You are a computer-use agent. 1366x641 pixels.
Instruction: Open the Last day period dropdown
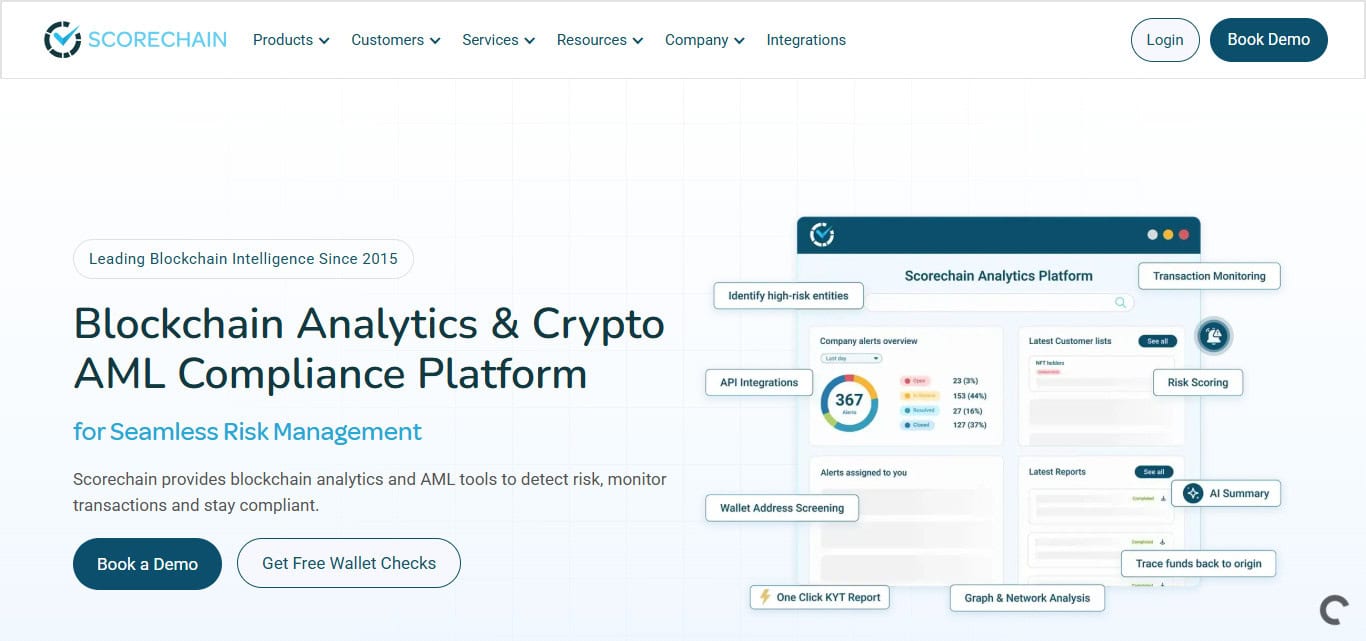pos(851,358)
